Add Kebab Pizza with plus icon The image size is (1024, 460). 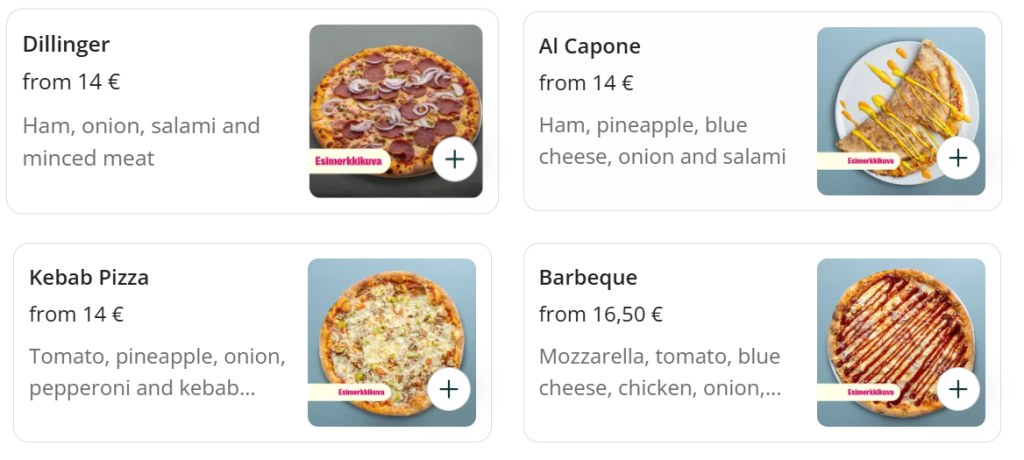pyautogui.click(x=448, y=389)
